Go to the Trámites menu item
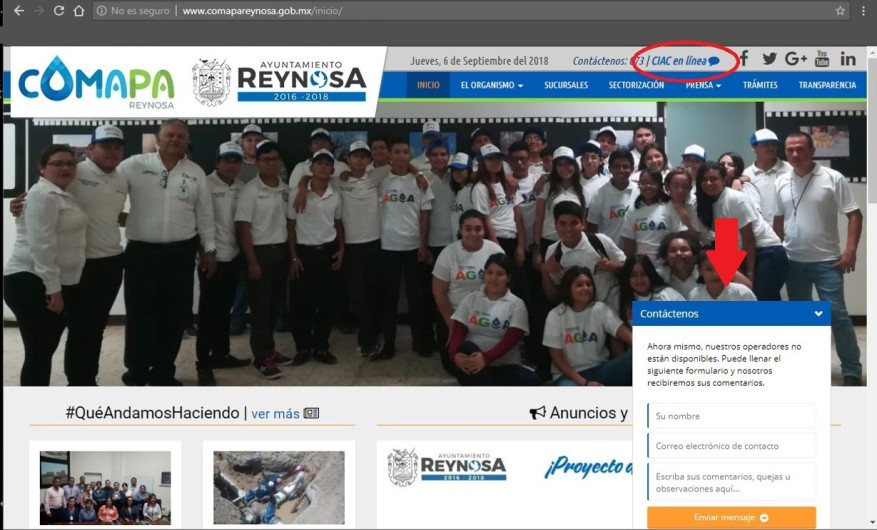This screenshot has width=877, height=530. click(760, 86)
